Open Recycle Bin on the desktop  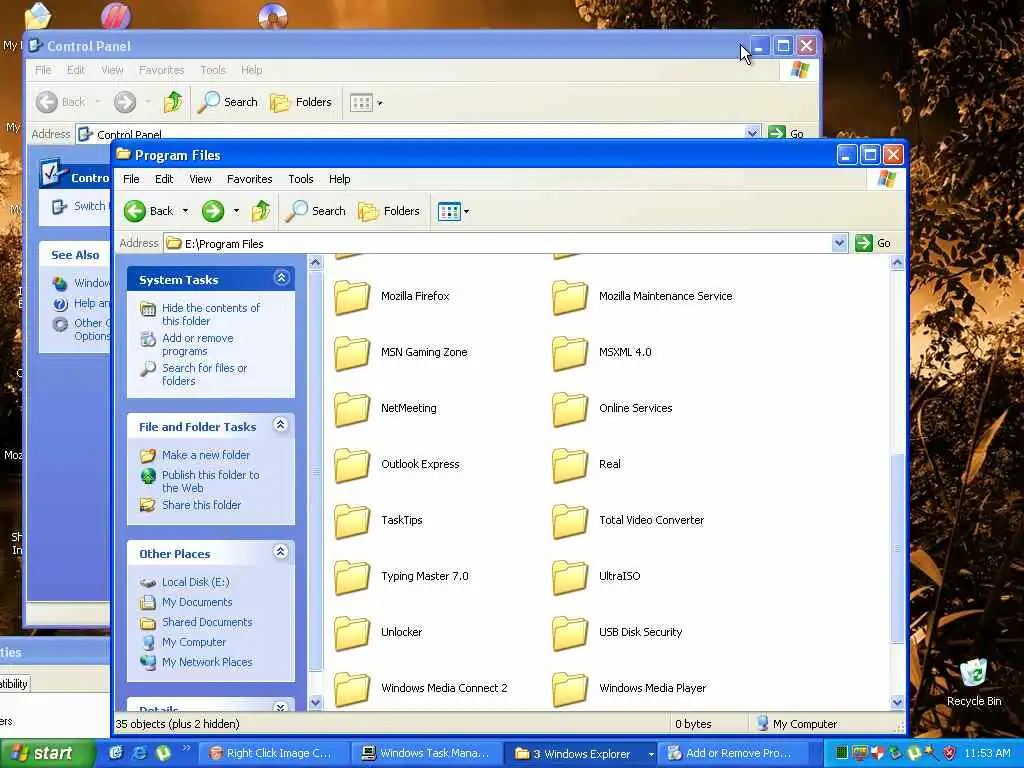(974, 682)
